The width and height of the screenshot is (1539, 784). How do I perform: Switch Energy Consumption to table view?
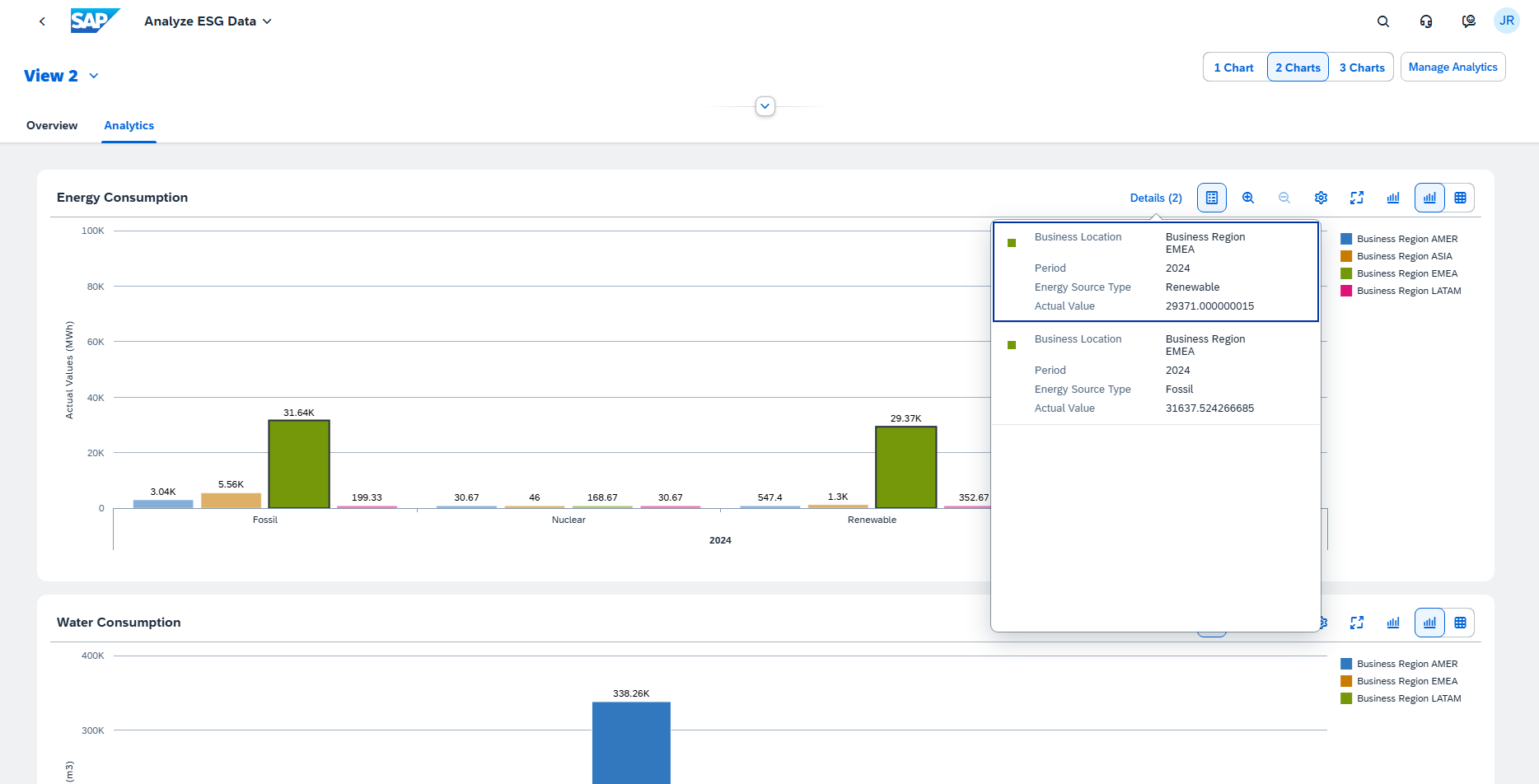[x=1460, y=198]
